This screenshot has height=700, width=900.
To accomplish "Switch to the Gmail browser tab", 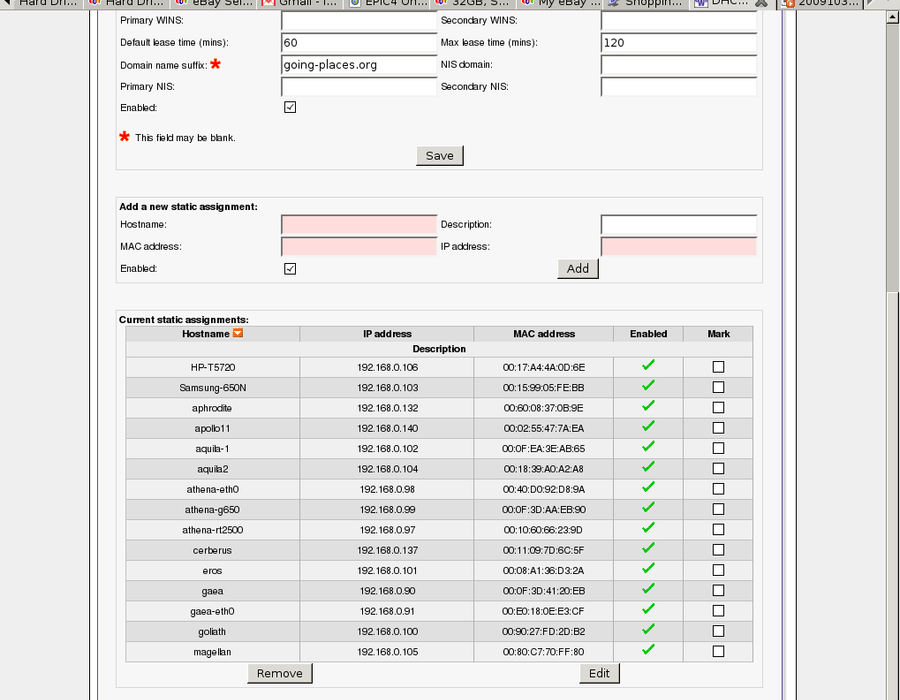I will pos(301,3).
